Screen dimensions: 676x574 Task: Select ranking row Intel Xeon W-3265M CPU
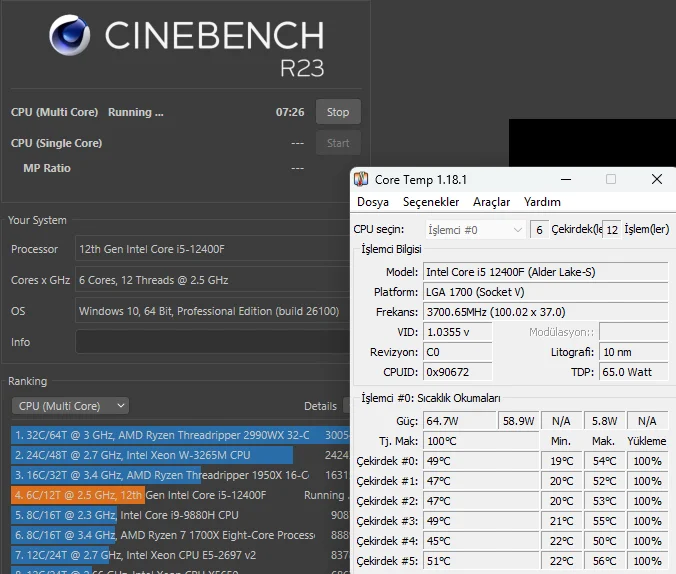(x=180, y=455)
